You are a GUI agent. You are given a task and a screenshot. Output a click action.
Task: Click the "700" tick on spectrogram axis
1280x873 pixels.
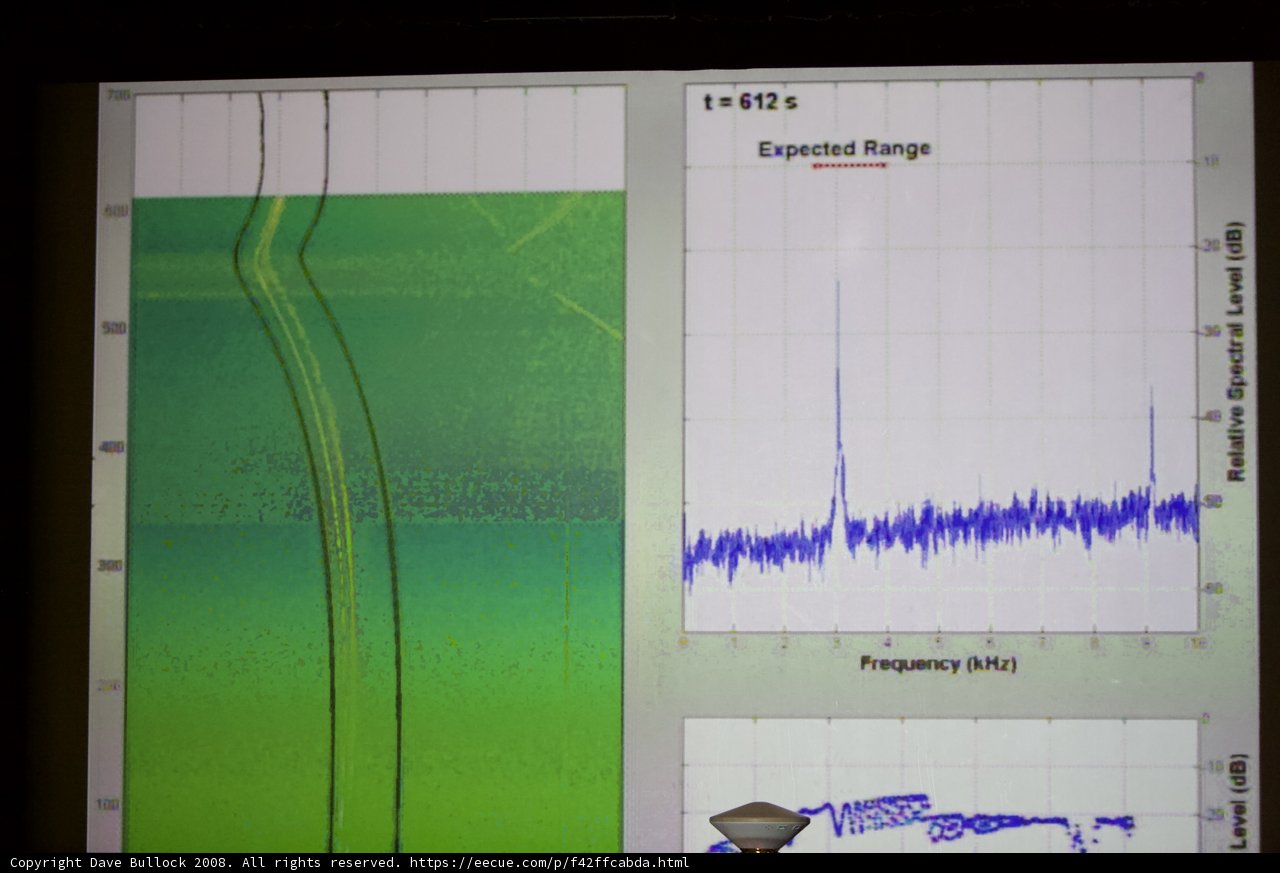pyautogui.click(x=116, y=94)
